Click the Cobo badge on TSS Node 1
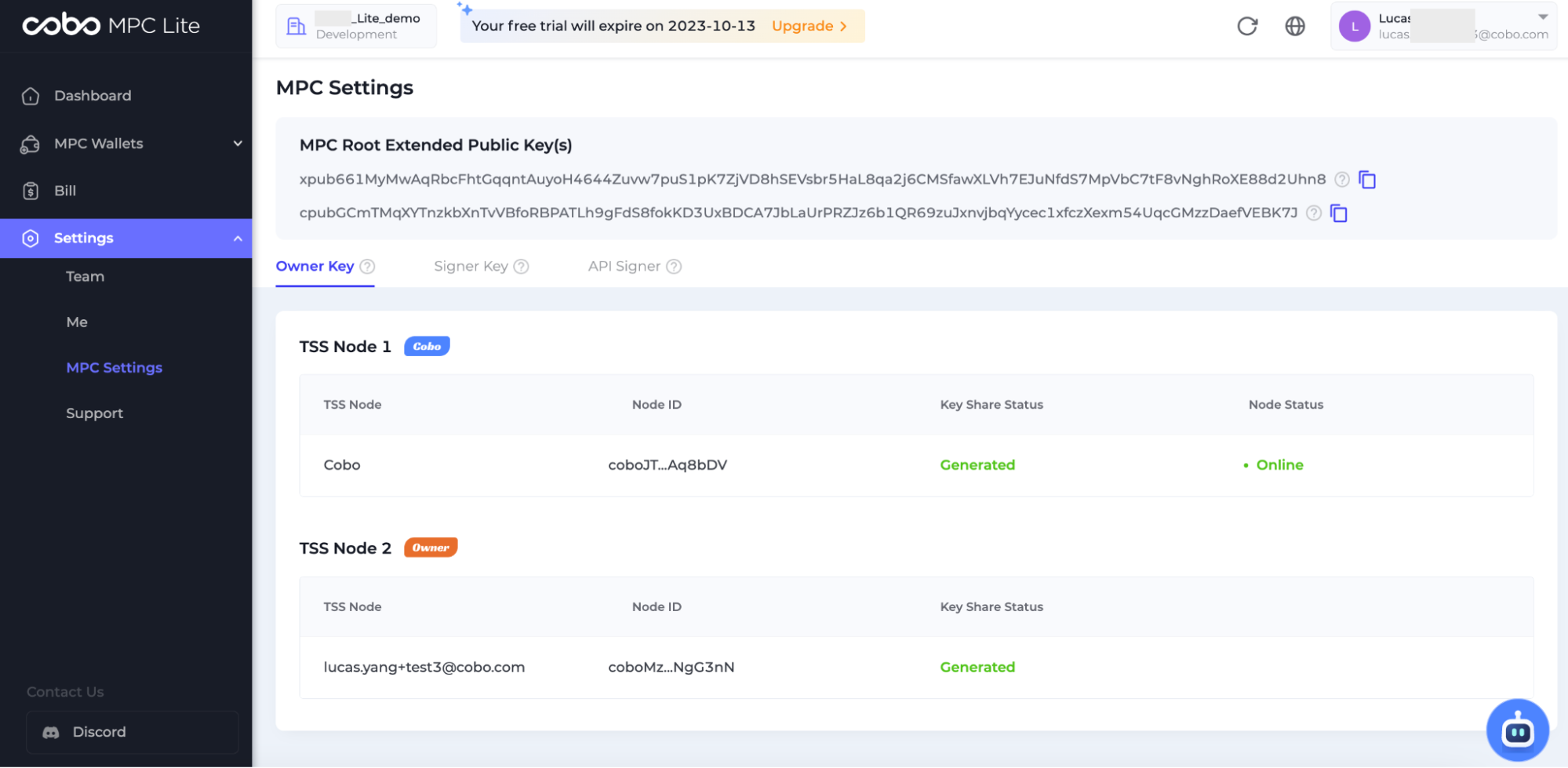Image resolution: width=1568 pixels, height=768 pixels. tap(427, 347)
